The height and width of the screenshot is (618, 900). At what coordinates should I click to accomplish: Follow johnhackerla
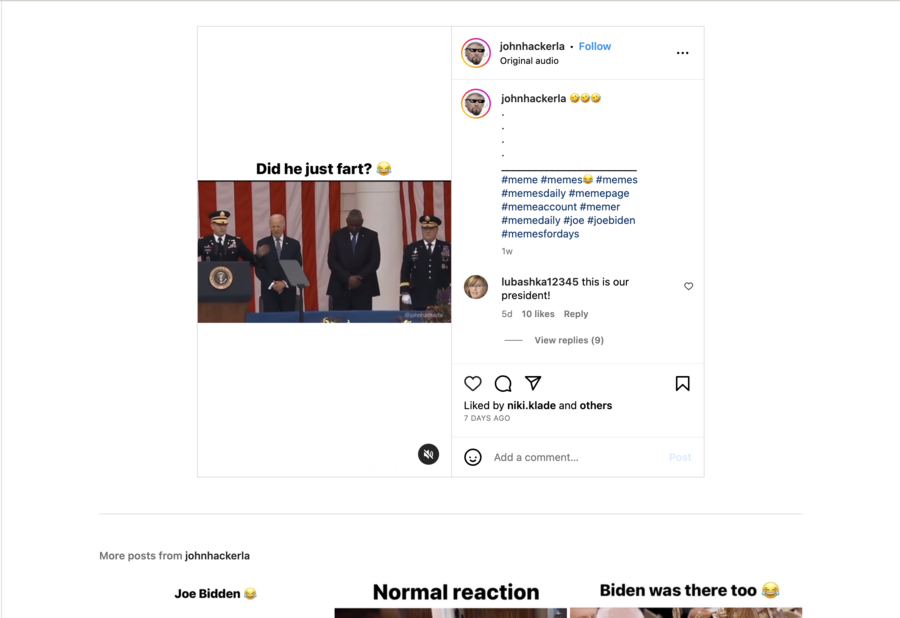595,46
